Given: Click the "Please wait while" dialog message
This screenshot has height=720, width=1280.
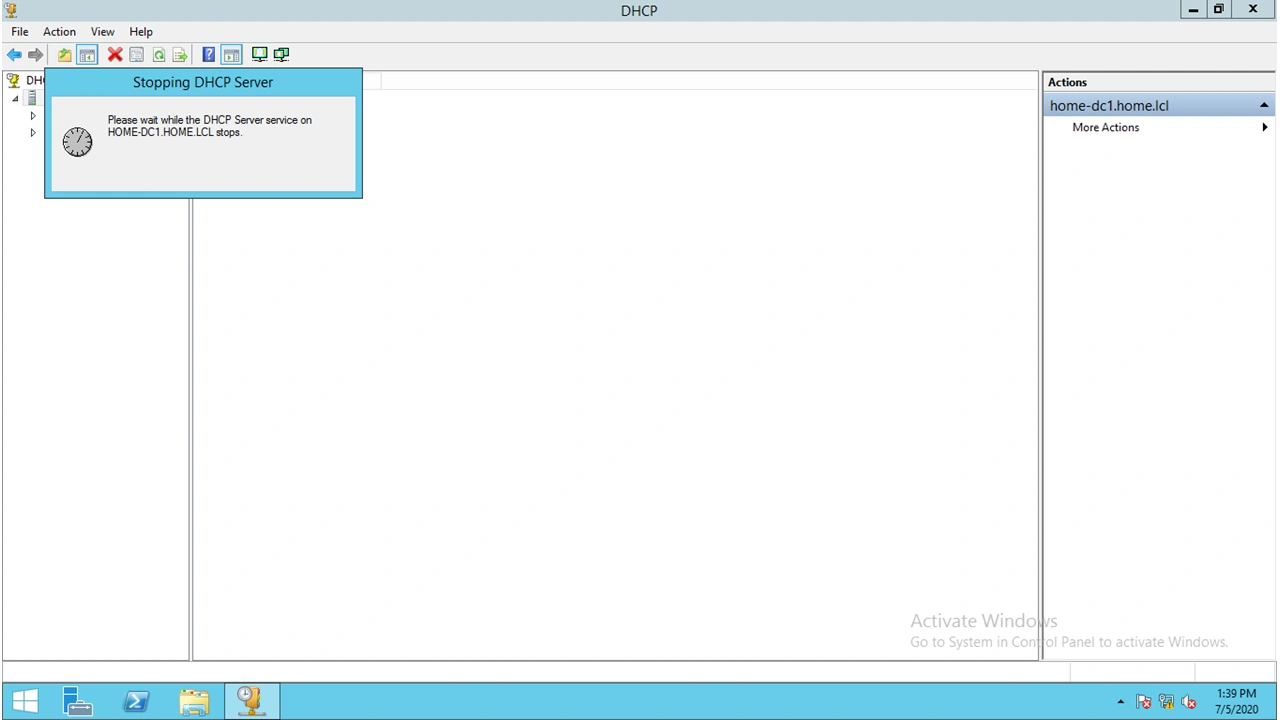Looking at the screenshot, I should pyautogui.click(x=210, y=126).
